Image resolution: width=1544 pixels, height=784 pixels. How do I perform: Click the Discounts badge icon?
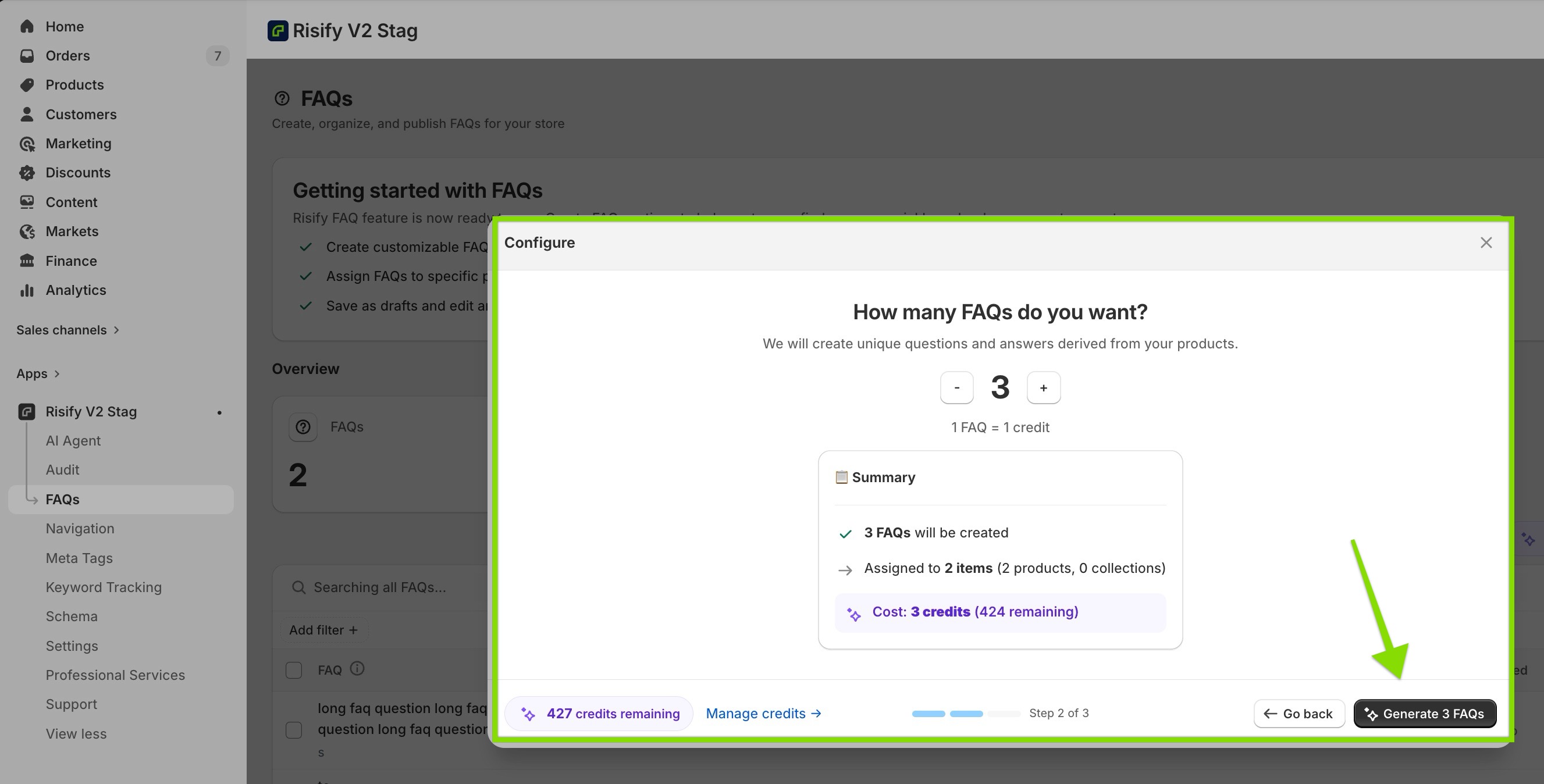(27, 173)
